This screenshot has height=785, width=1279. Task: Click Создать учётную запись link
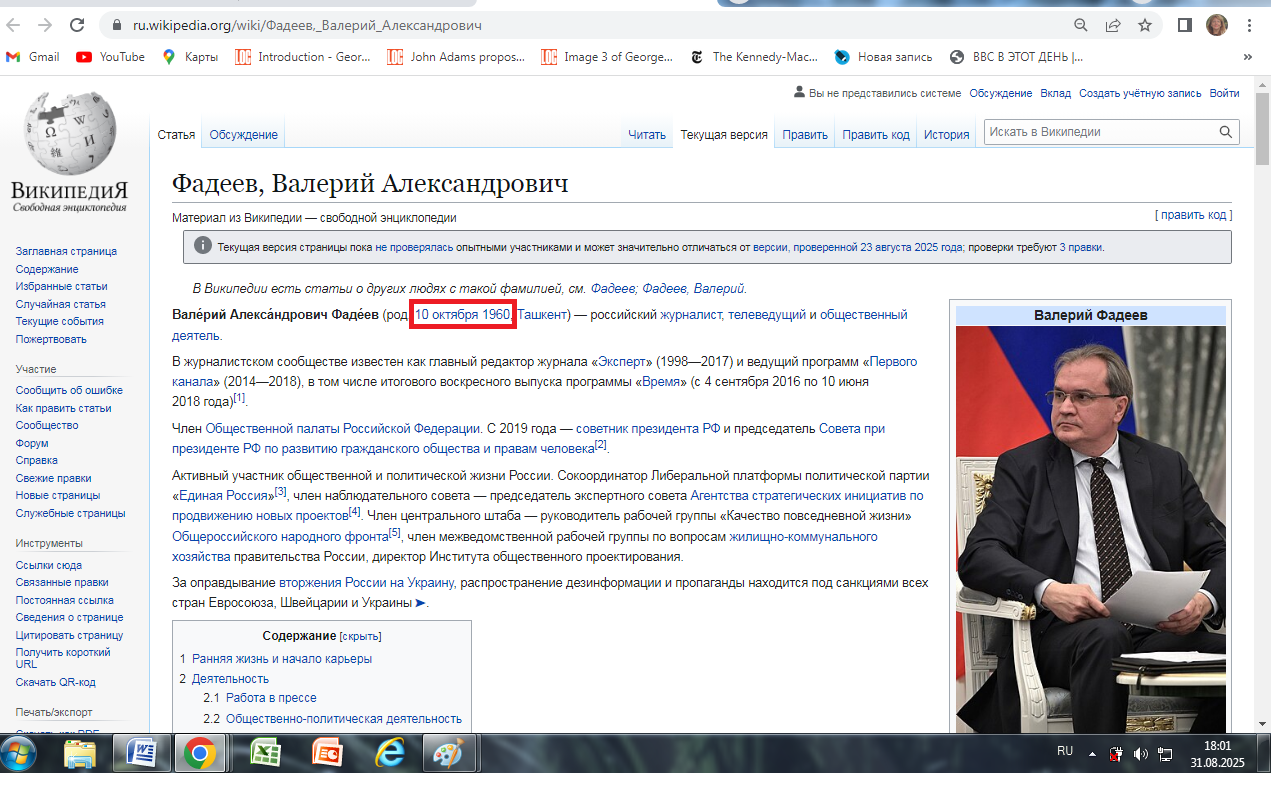click(1139, 93)
